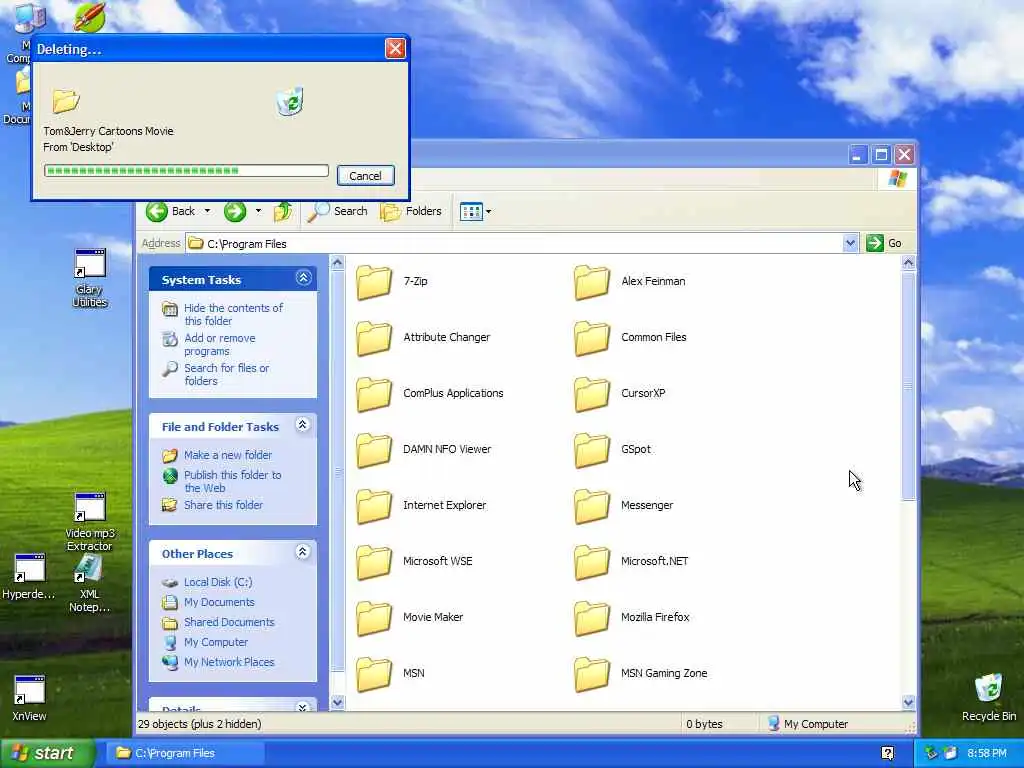Expand the Details panel
This screenshot has height=768, width=1024.
point(302,707)
